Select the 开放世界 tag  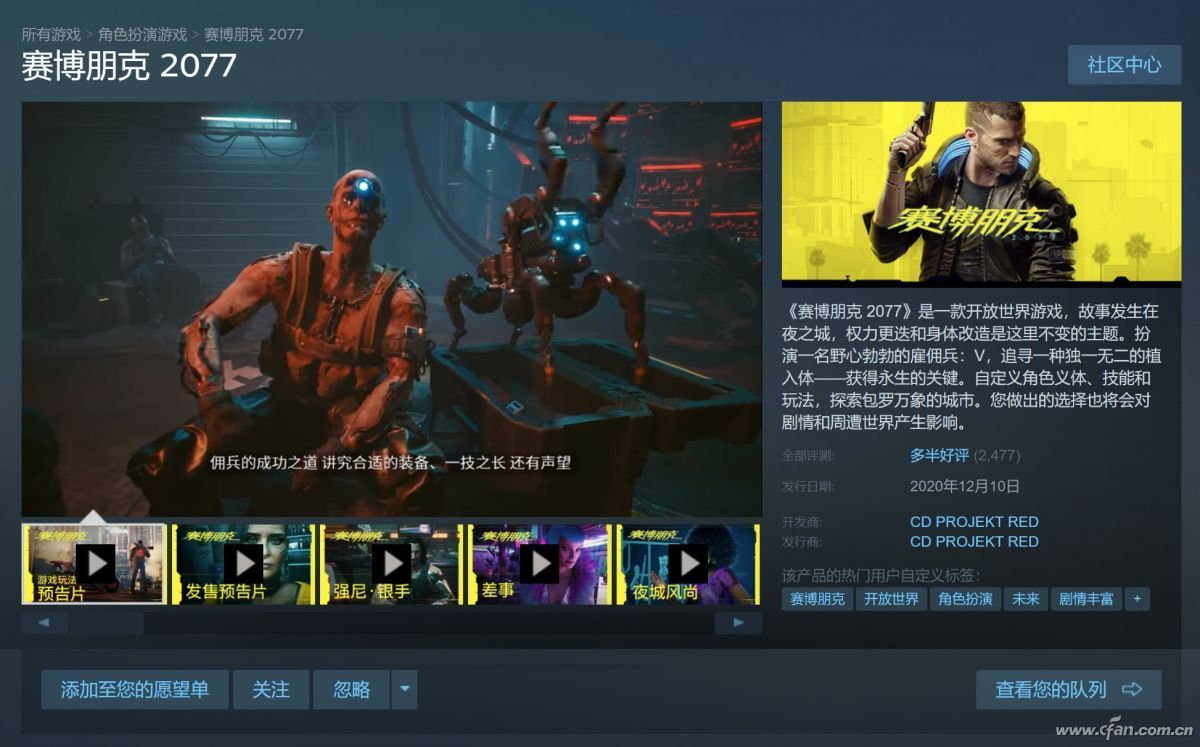(891, 599)
